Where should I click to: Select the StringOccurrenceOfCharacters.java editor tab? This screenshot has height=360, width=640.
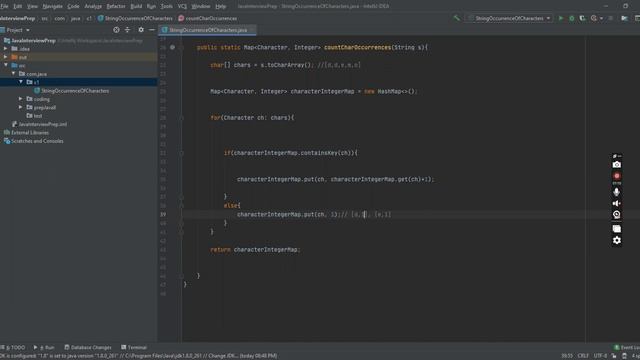tap(208, 30)
